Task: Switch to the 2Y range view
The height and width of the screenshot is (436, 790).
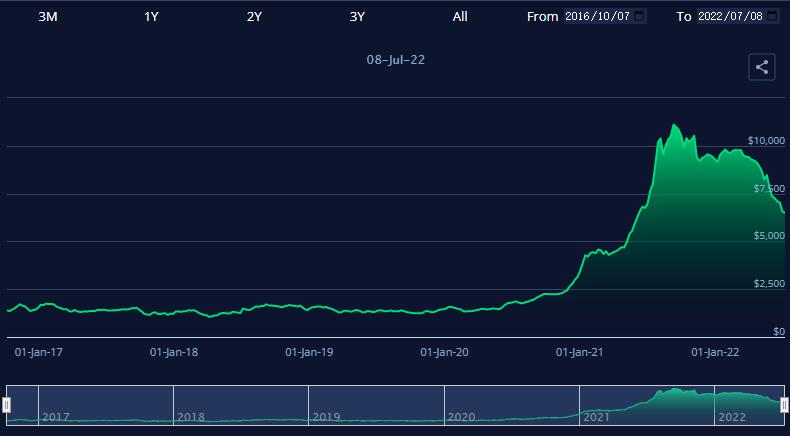Action: (254, 17)
